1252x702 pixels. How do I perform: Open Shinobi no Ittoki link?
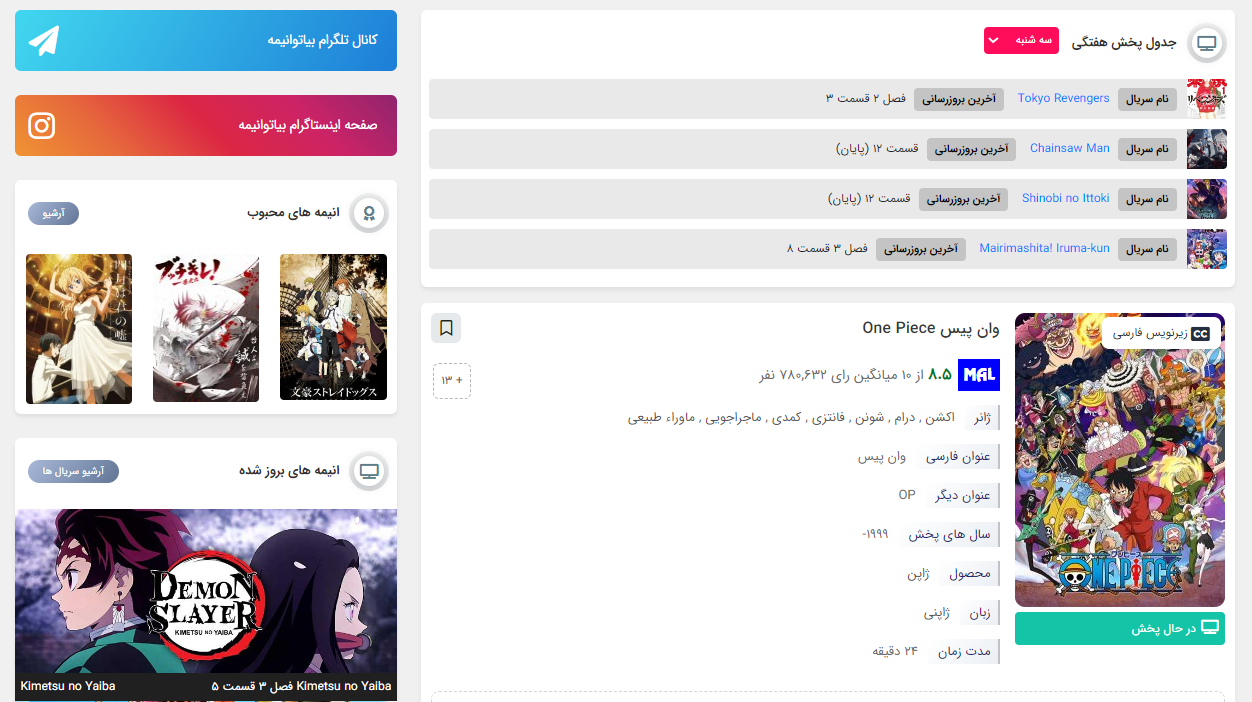pyautogui.click(x=1065, y=198)
